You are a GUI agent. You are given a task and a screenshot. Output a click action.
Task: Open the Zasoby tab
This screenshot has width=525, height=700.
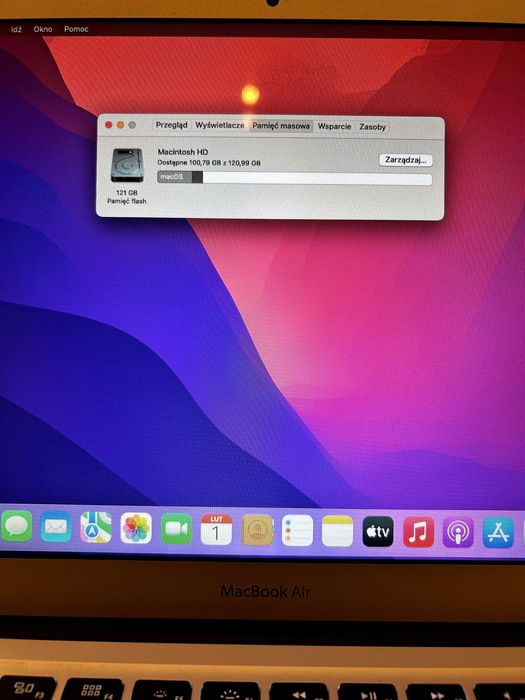pyautogui.click(x=372, y=127)
